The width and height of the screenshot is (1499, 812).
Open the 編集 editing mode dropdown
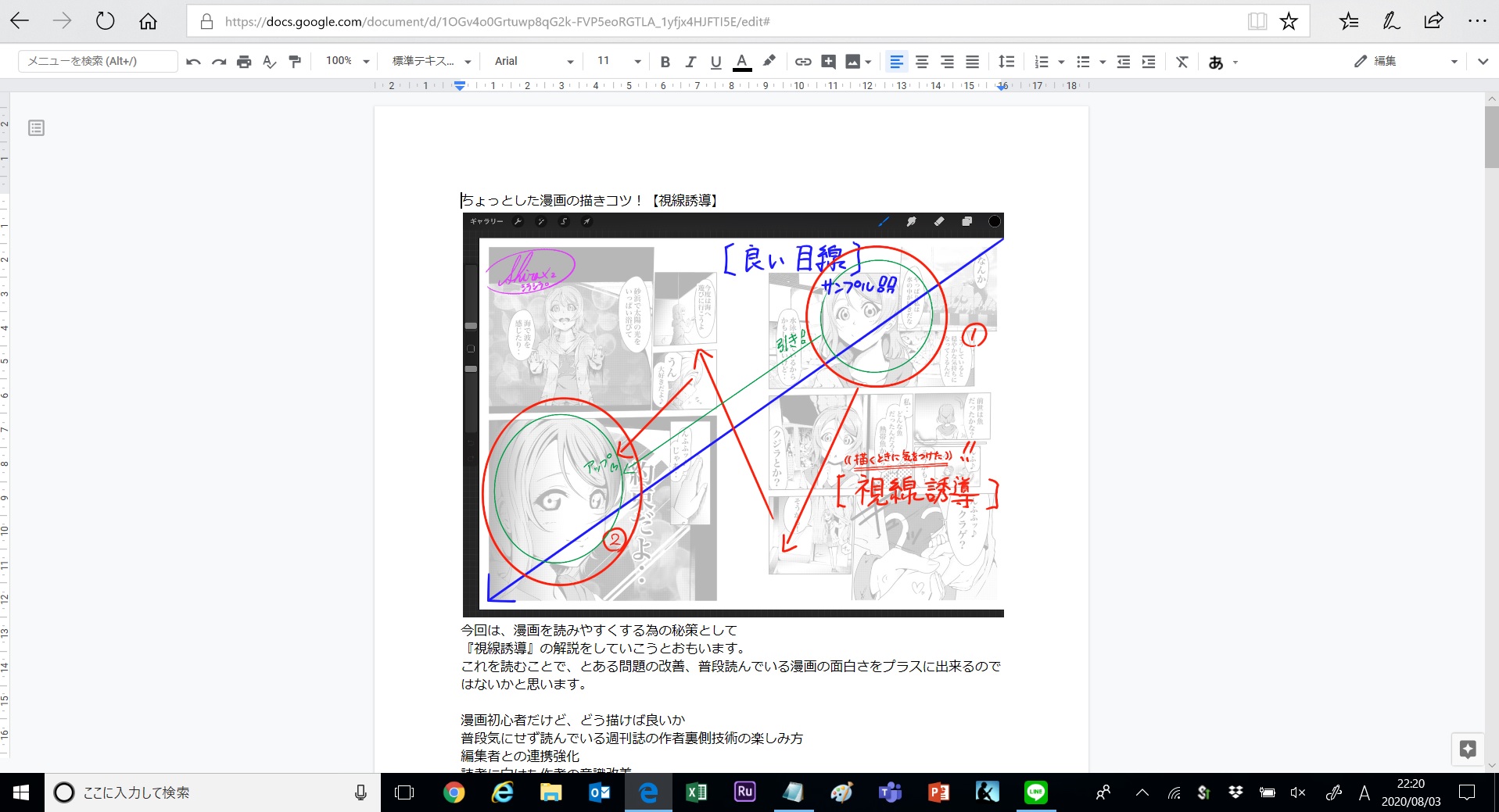[x=1406, y=61]
